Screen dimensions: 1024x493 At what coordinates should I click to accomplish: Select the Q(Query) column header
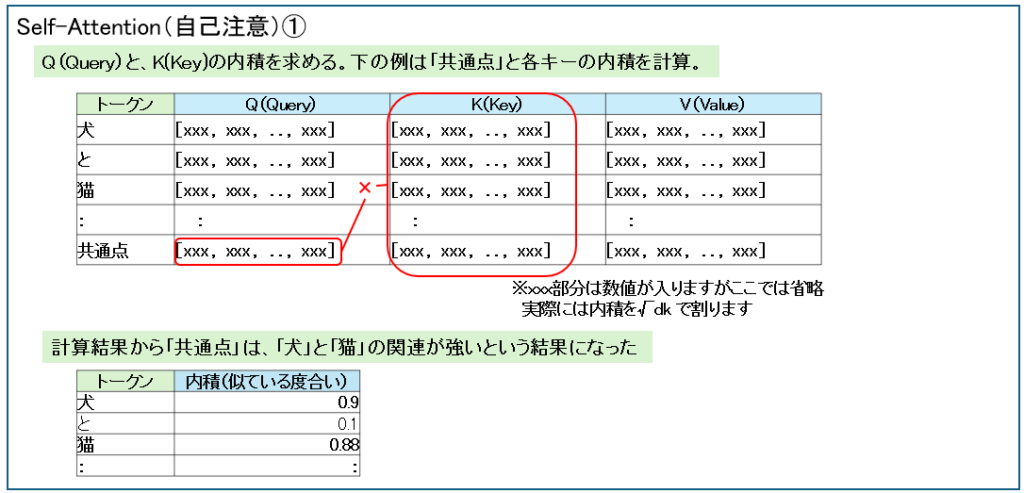point(281,104)
